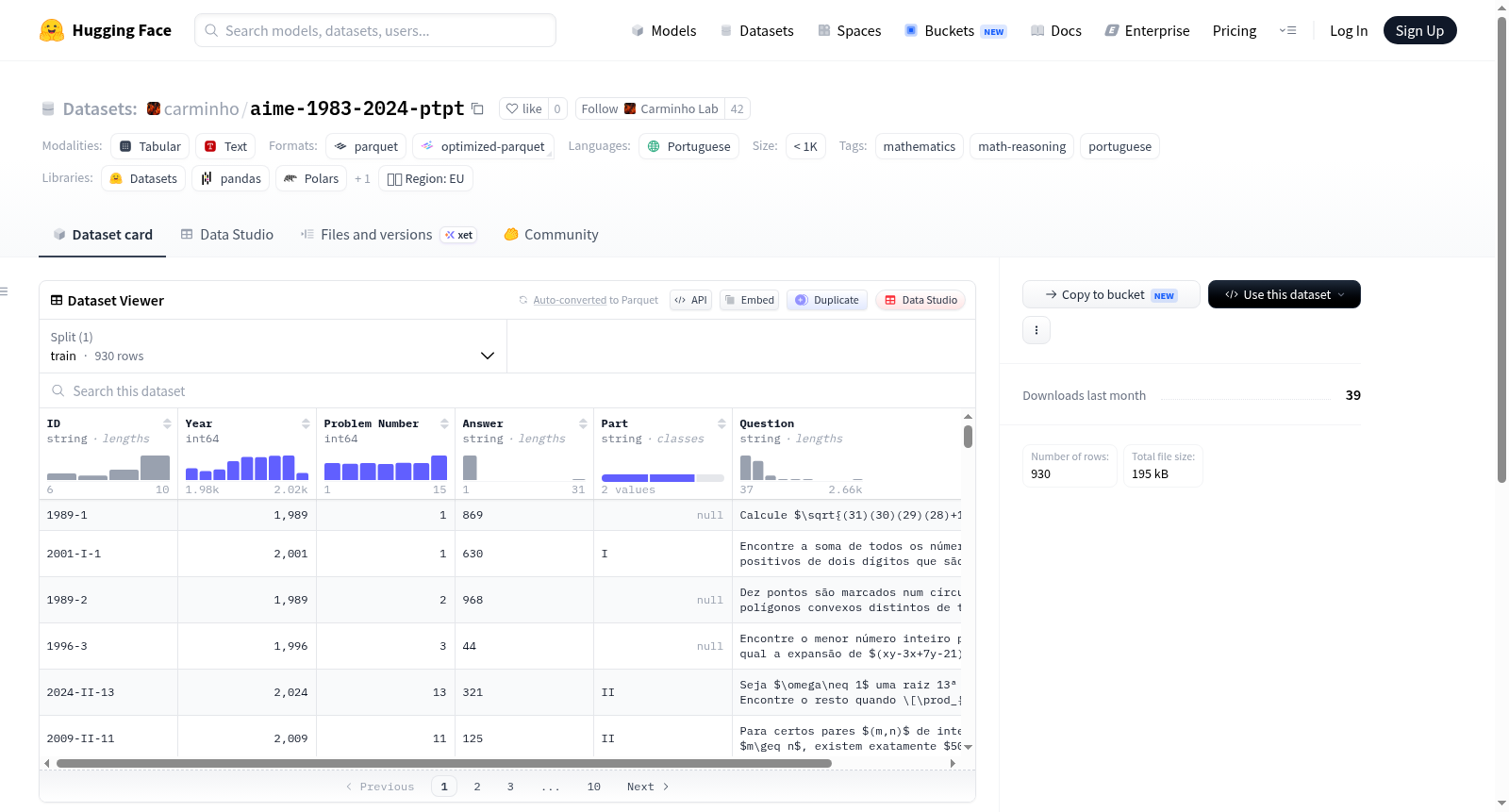Open the navigation overflow menu next to Pricing
Viewport: 1509px width, 812px height.
tap(1287, 31)
